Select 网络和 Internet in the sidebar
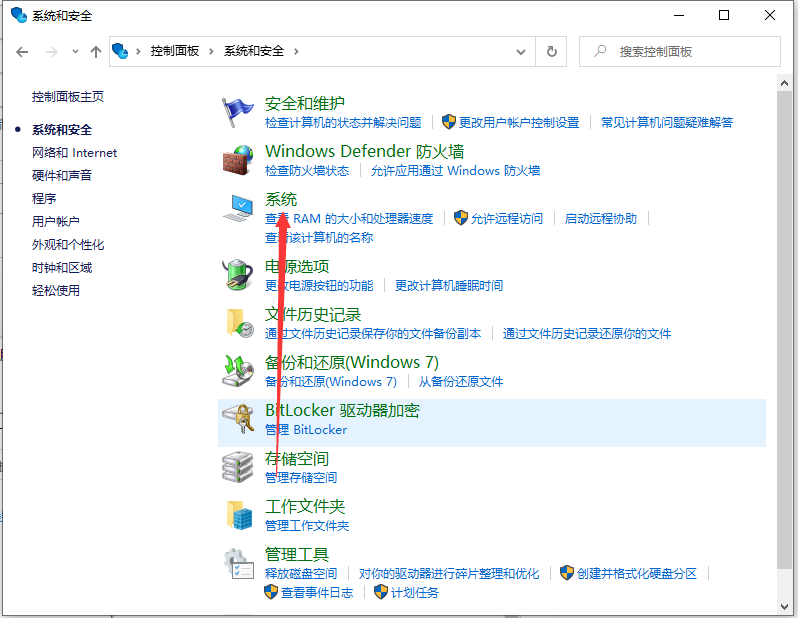The height and width of the screenshot is (618, 798). pos(74,153)
